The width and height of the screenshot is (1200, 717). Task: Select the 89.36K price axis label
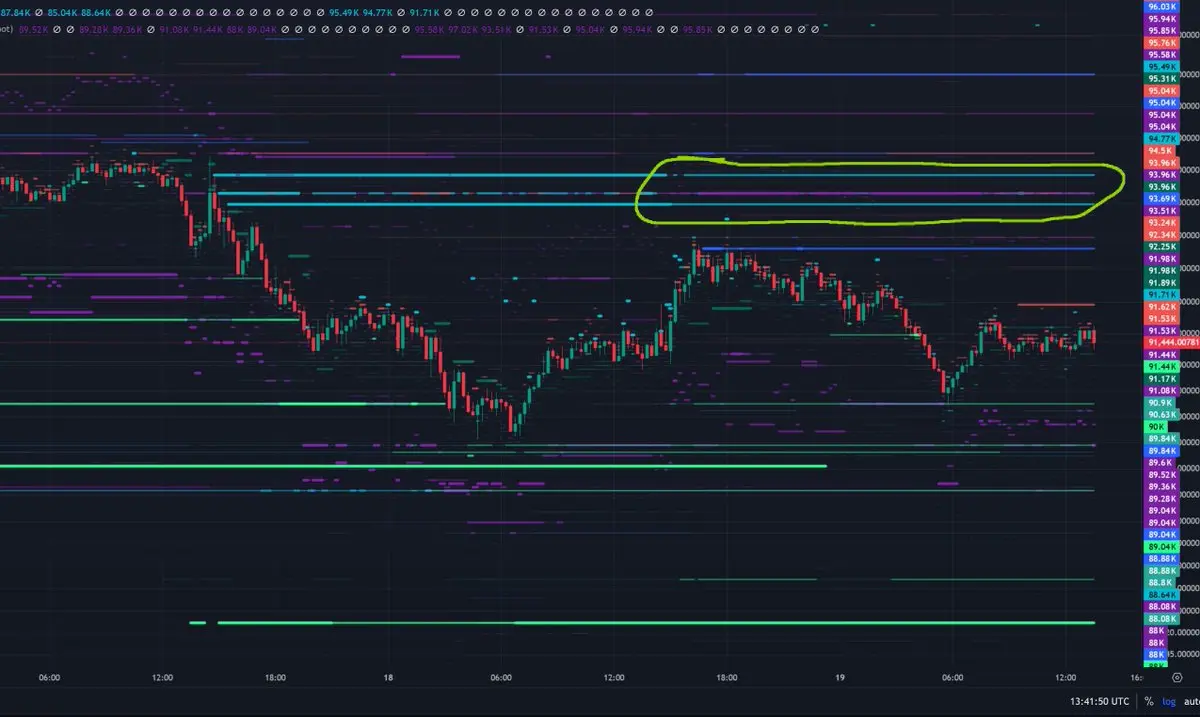point(1161,487)
